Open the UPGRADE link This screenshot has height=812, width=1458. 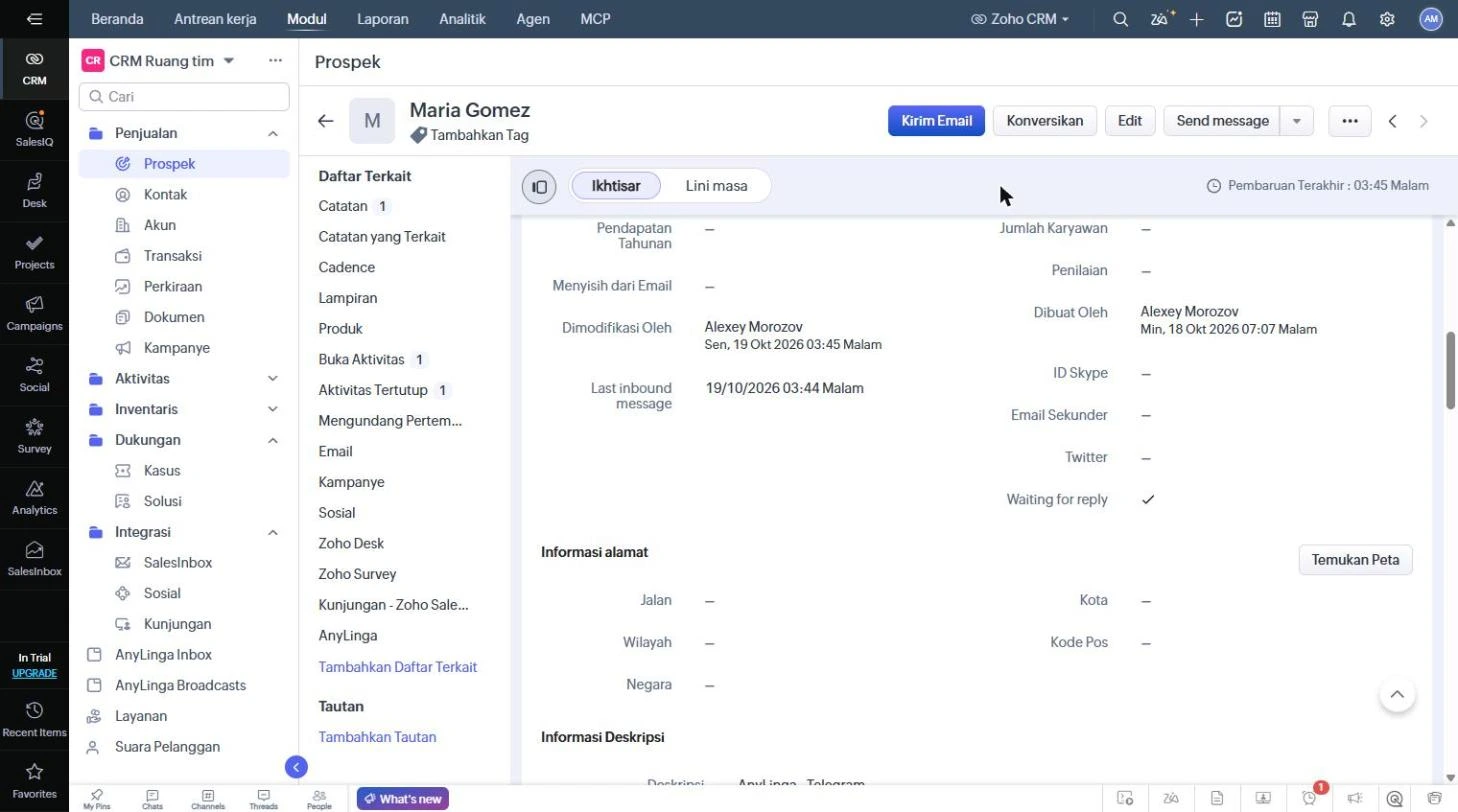coord(34,673)
